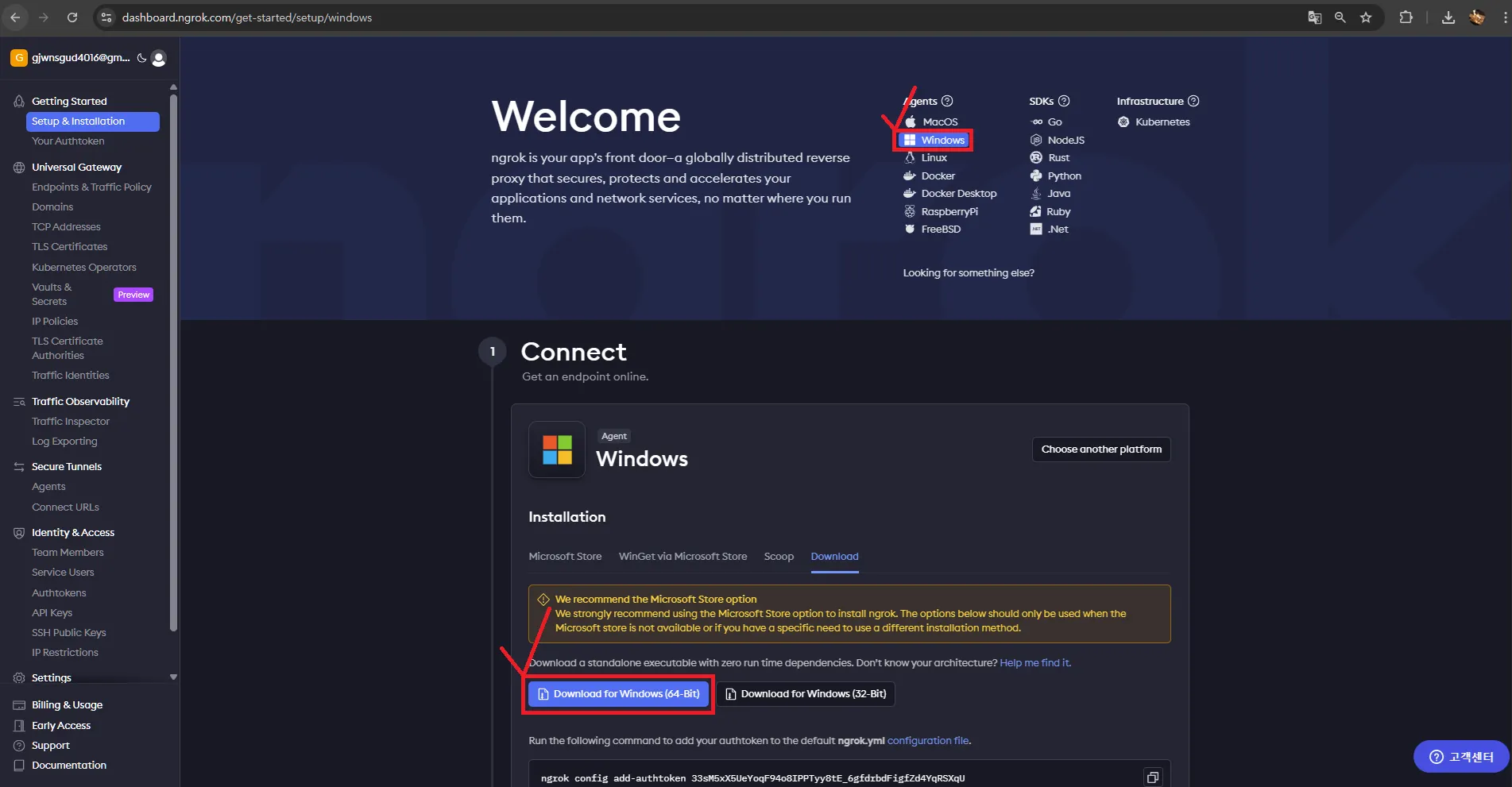The image size is (1512, 787).
Task: Open Log Exporting in sidebar
Action: coord(64,441)
